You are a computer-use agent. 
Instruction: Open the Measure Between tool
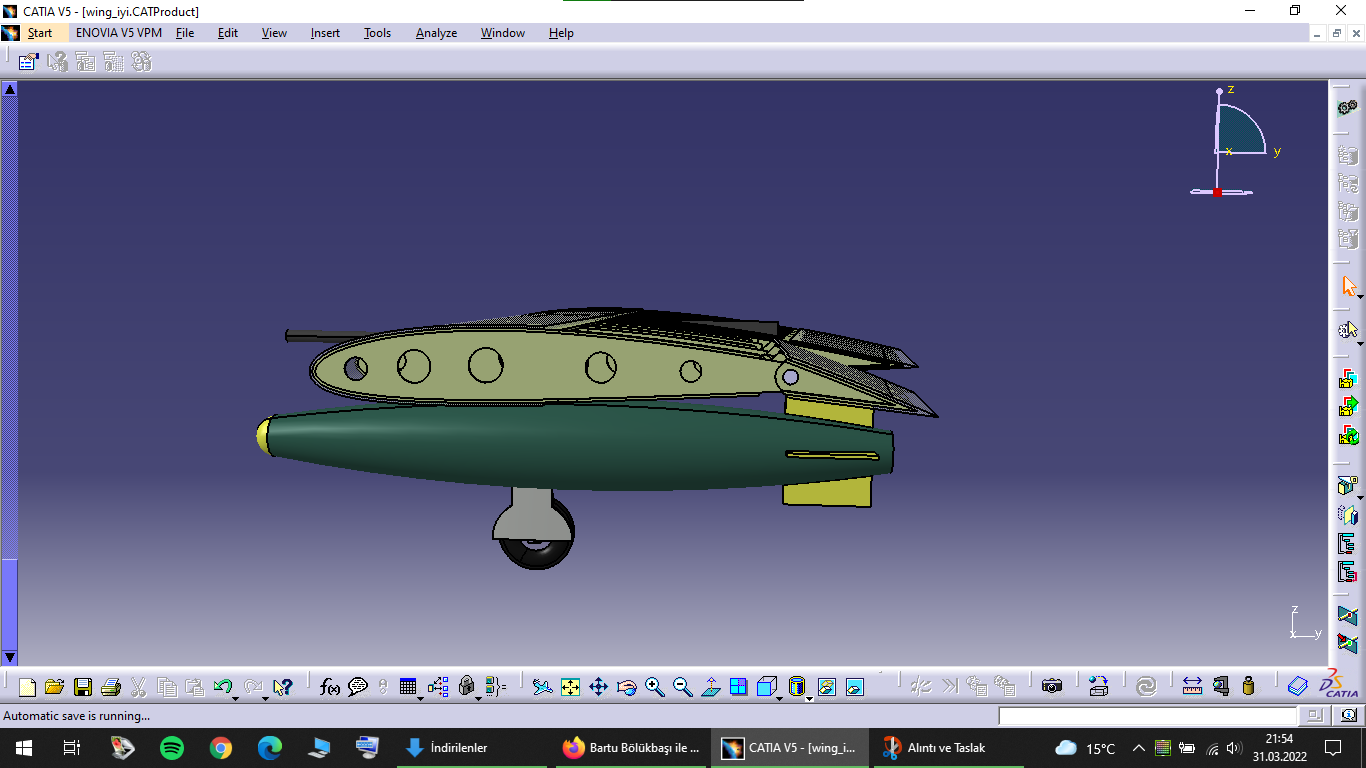[1191, 686]
